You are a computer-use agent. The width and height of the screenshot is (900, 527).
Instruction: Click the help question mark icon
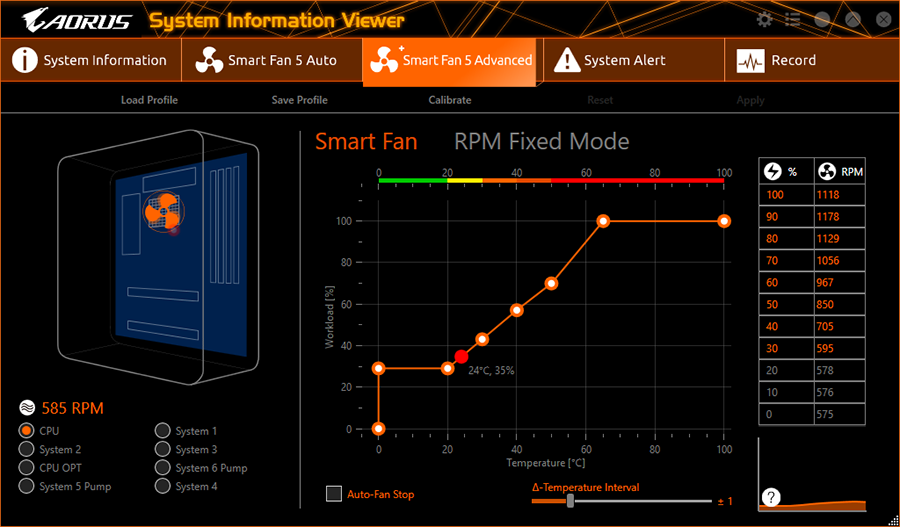771,497
